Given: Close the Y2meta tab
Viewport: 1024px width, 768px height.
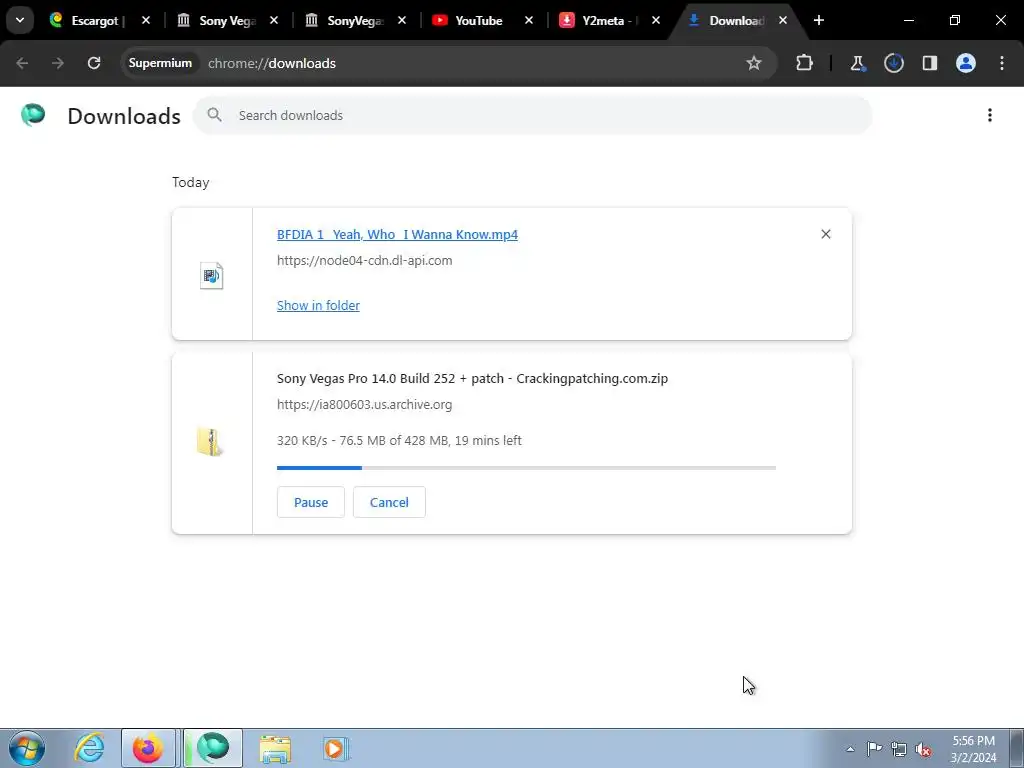Looking at the screenshot, I should pyautogui.click(x=656, y=21).
